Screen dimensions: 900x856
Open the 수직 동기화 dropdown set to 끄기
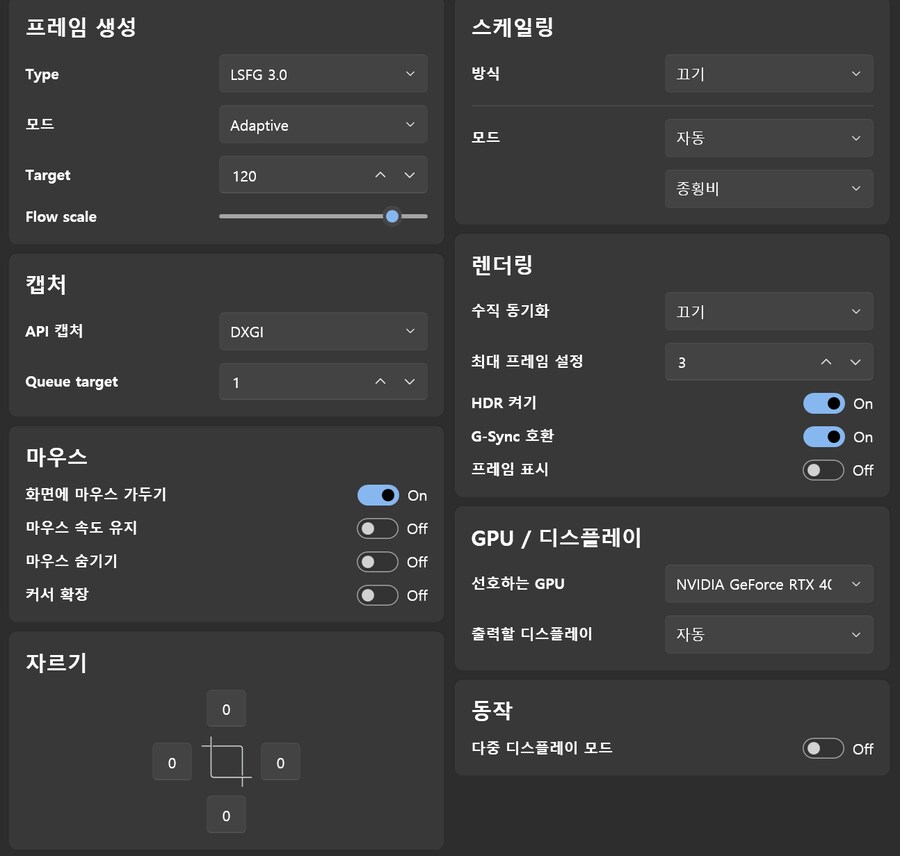pos(768,311)
